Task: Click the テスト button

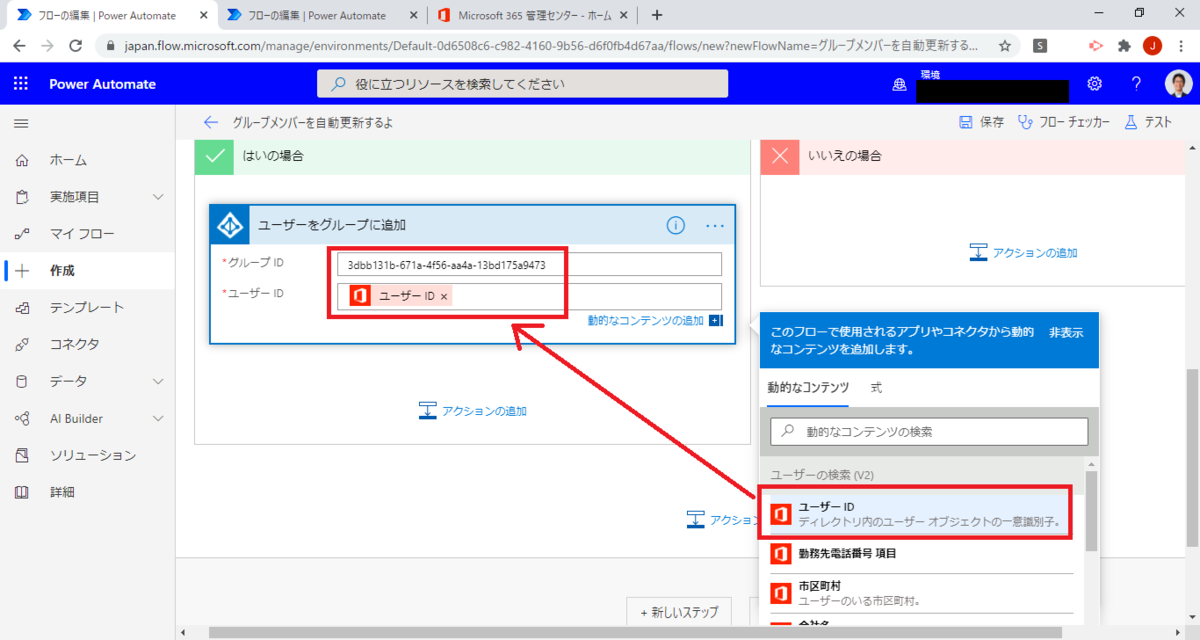Action: point(1148,122)
